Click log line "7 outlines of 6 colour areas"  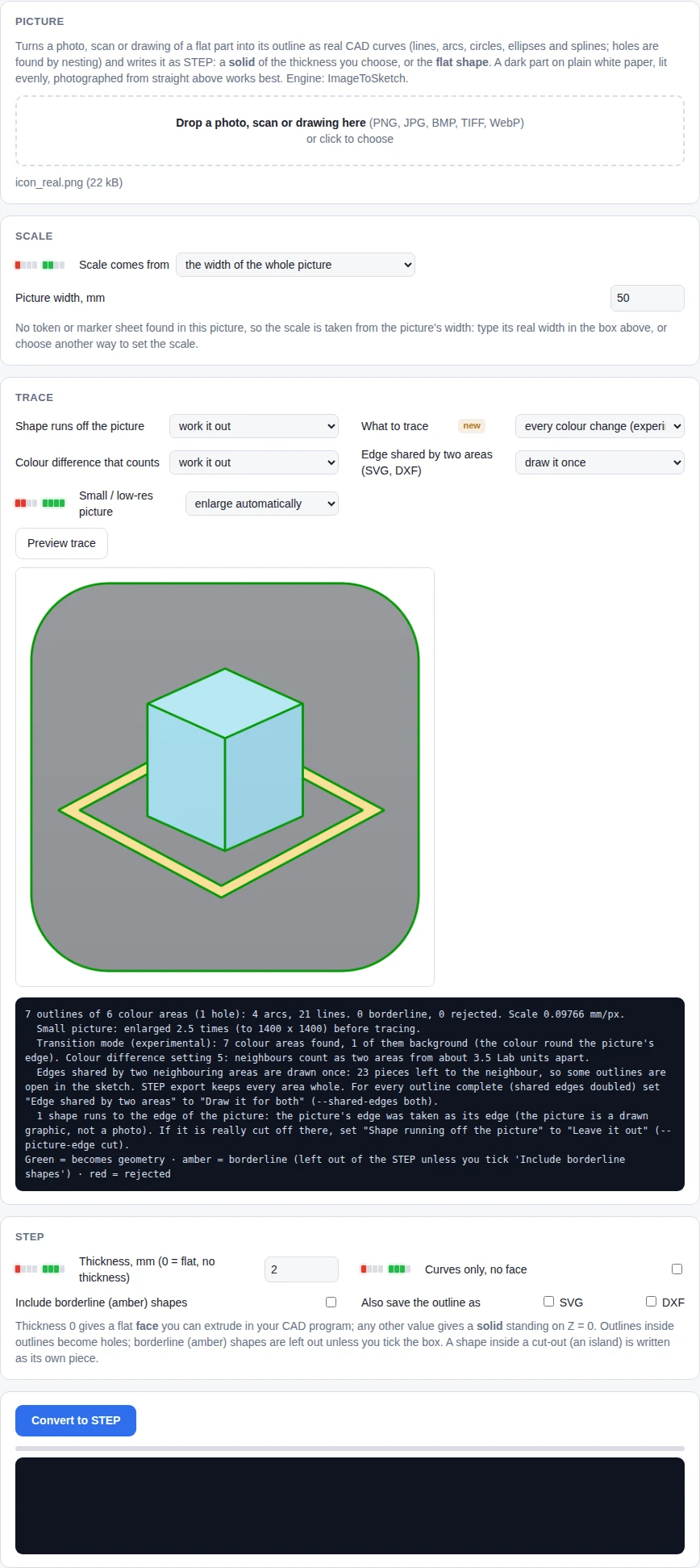coord(325,1014)
